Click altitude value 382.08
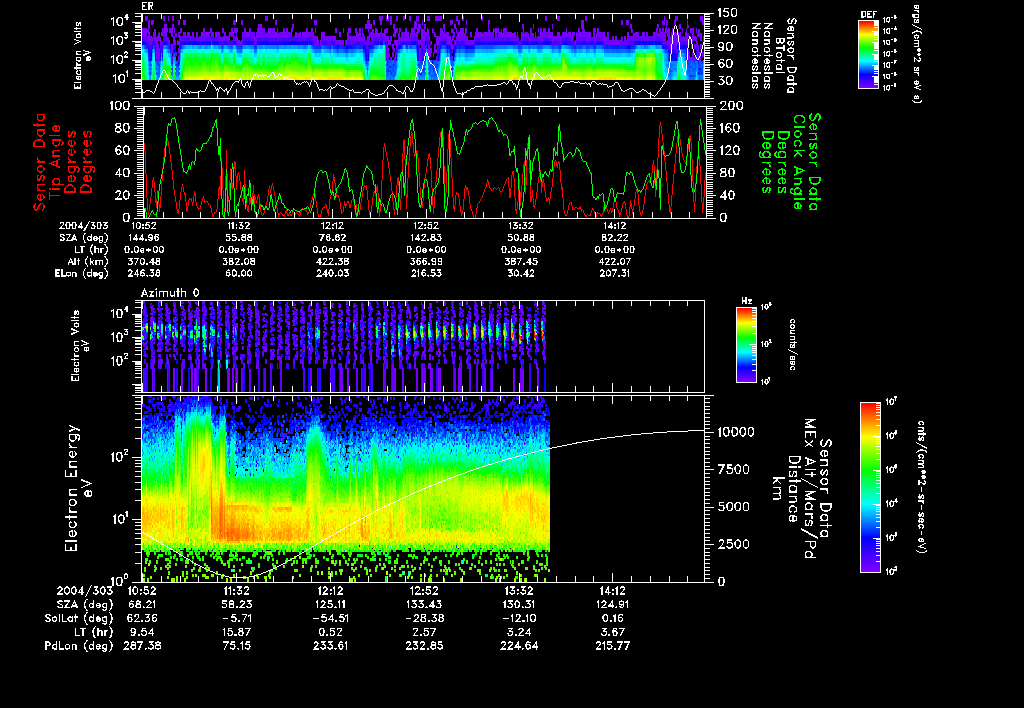 coord(238,262)
